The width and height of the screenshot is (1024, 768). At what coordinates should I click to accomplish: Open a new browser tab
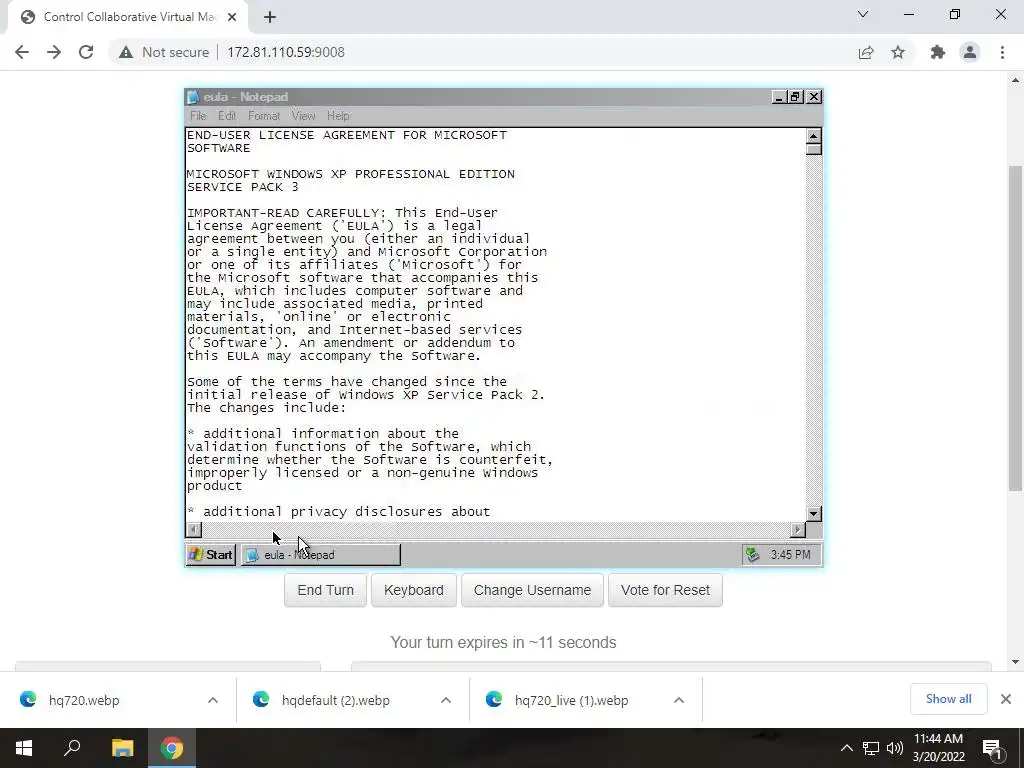click(x=270, y=17)
